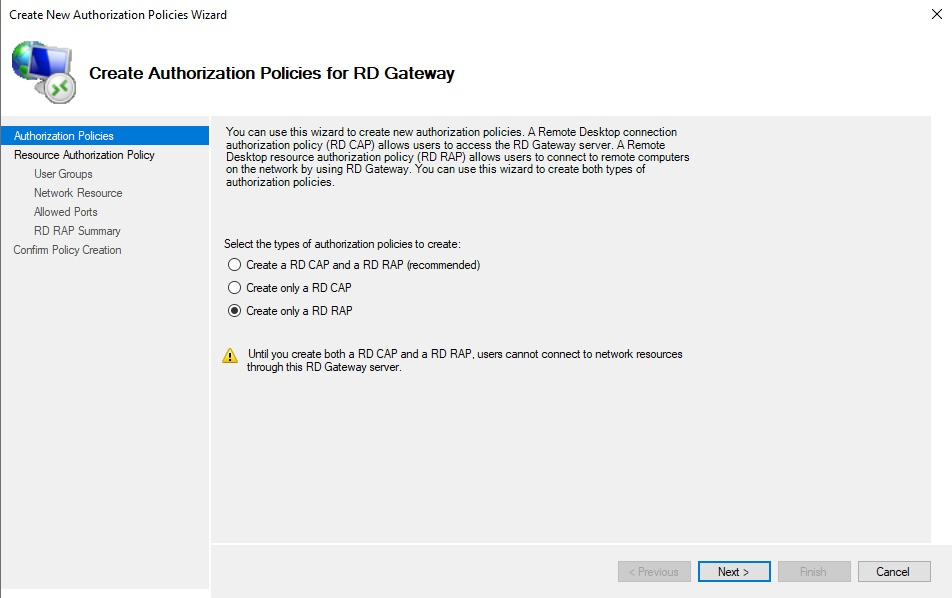The width and height of the screenshot is (952, 598).
Task: Cancel the authorization policies wizard
Action: pyautogui.click(x=894, y=571)
